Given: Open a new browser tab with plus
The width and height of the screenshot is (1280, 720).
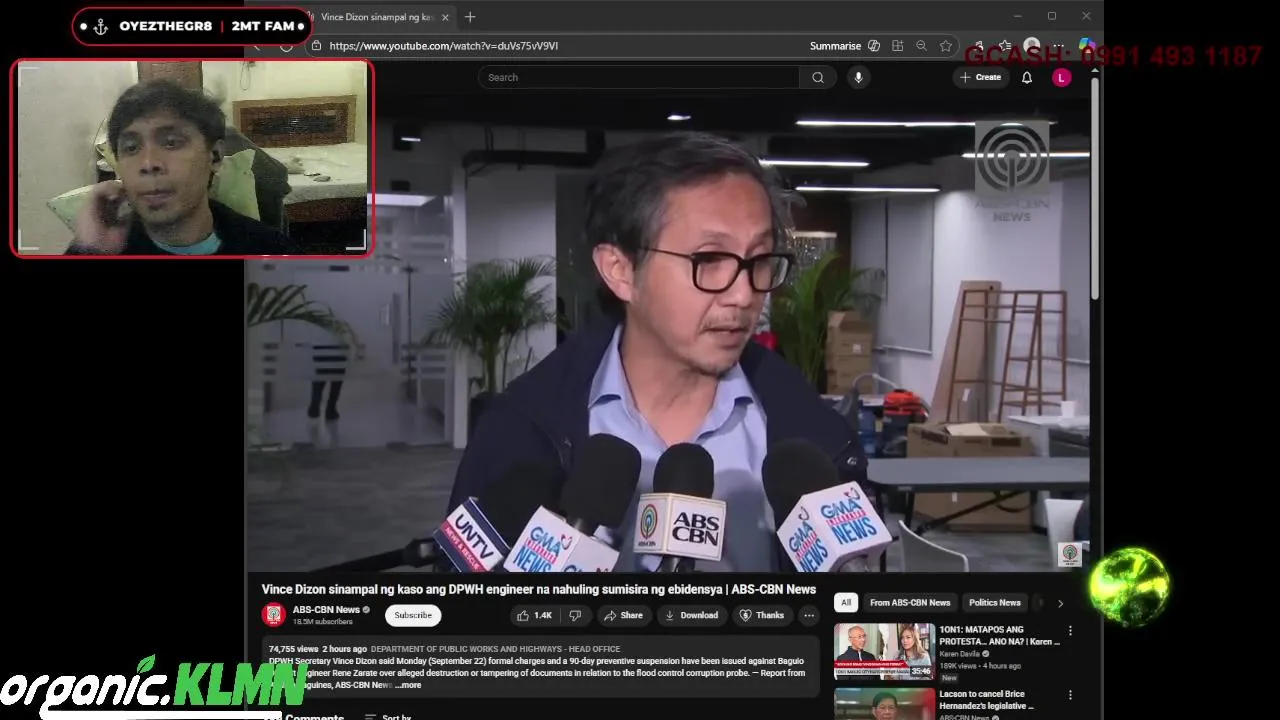Looking at the screenshot, I should [470, 17].
